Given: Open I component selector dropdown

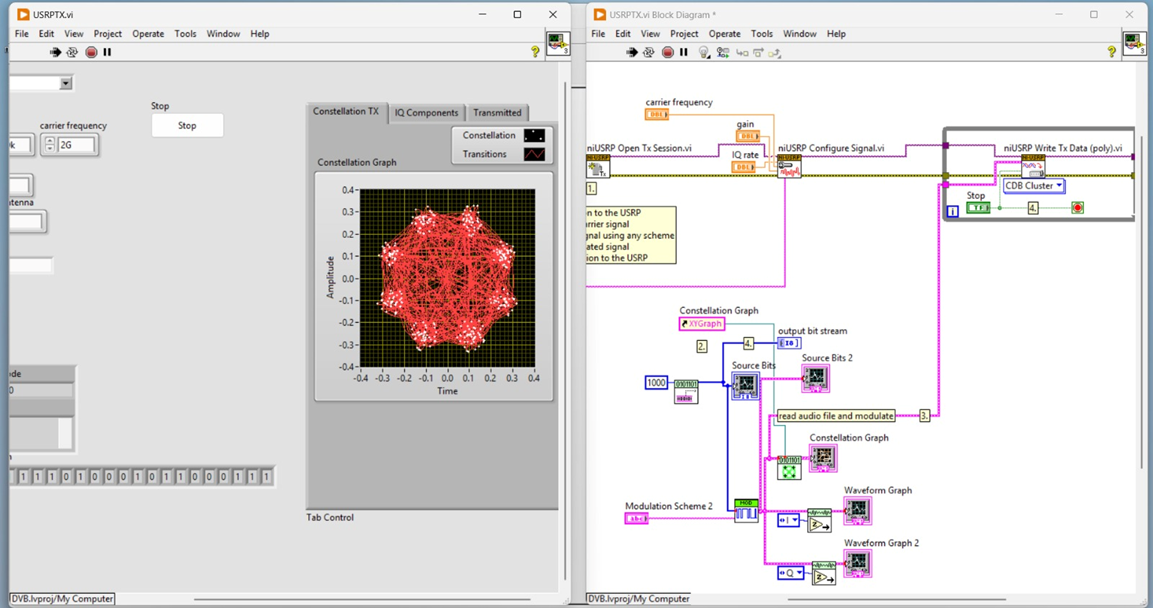Looking at the screenshot, I should point(788,520).
